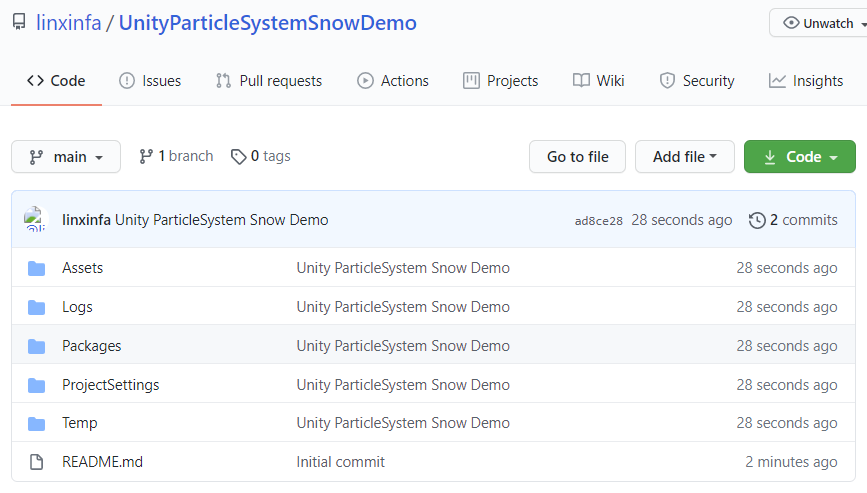
Task: Open the Temp folder
Action: pos(80,423)
